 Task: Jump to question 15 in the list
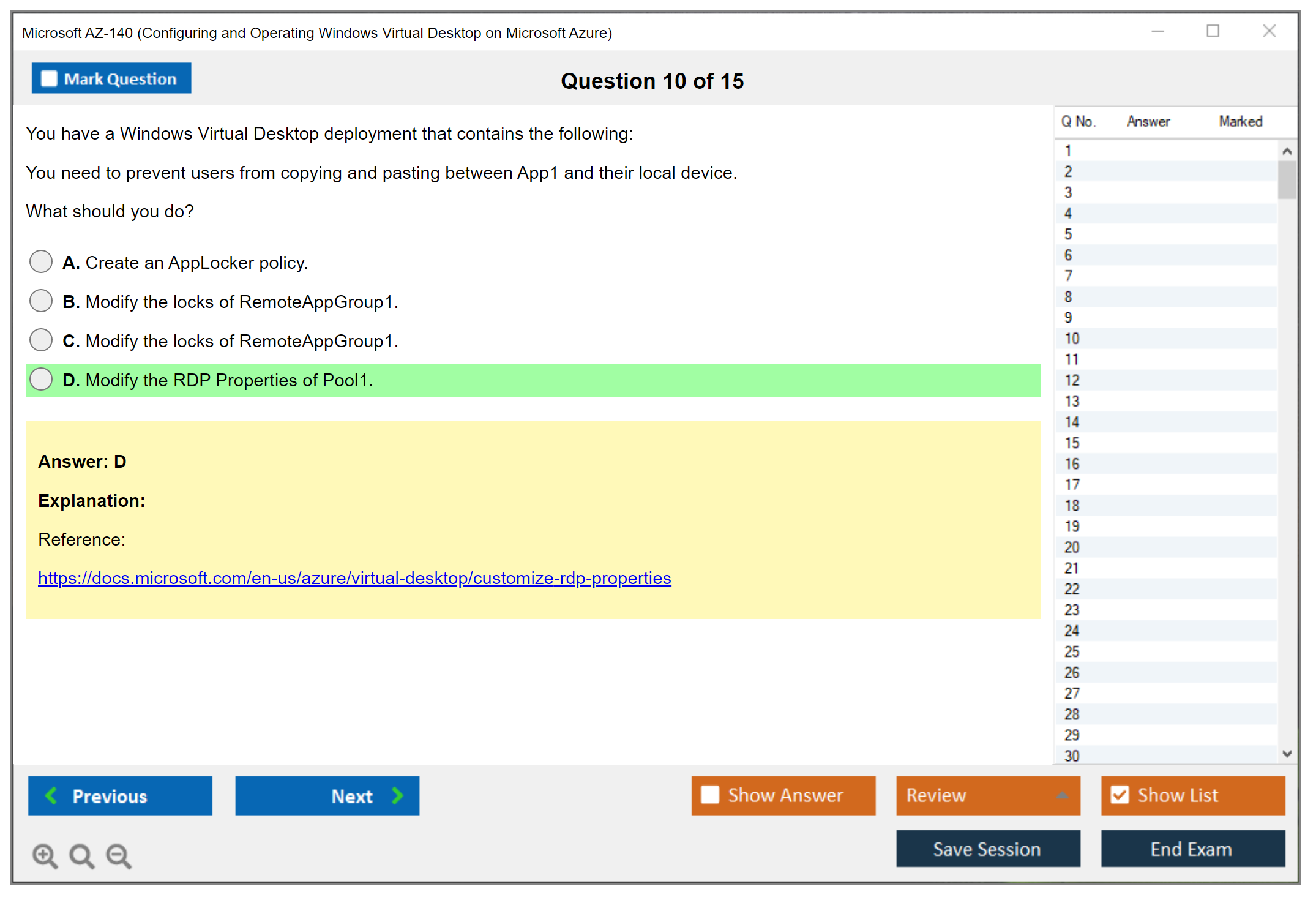coord(1072,443)
